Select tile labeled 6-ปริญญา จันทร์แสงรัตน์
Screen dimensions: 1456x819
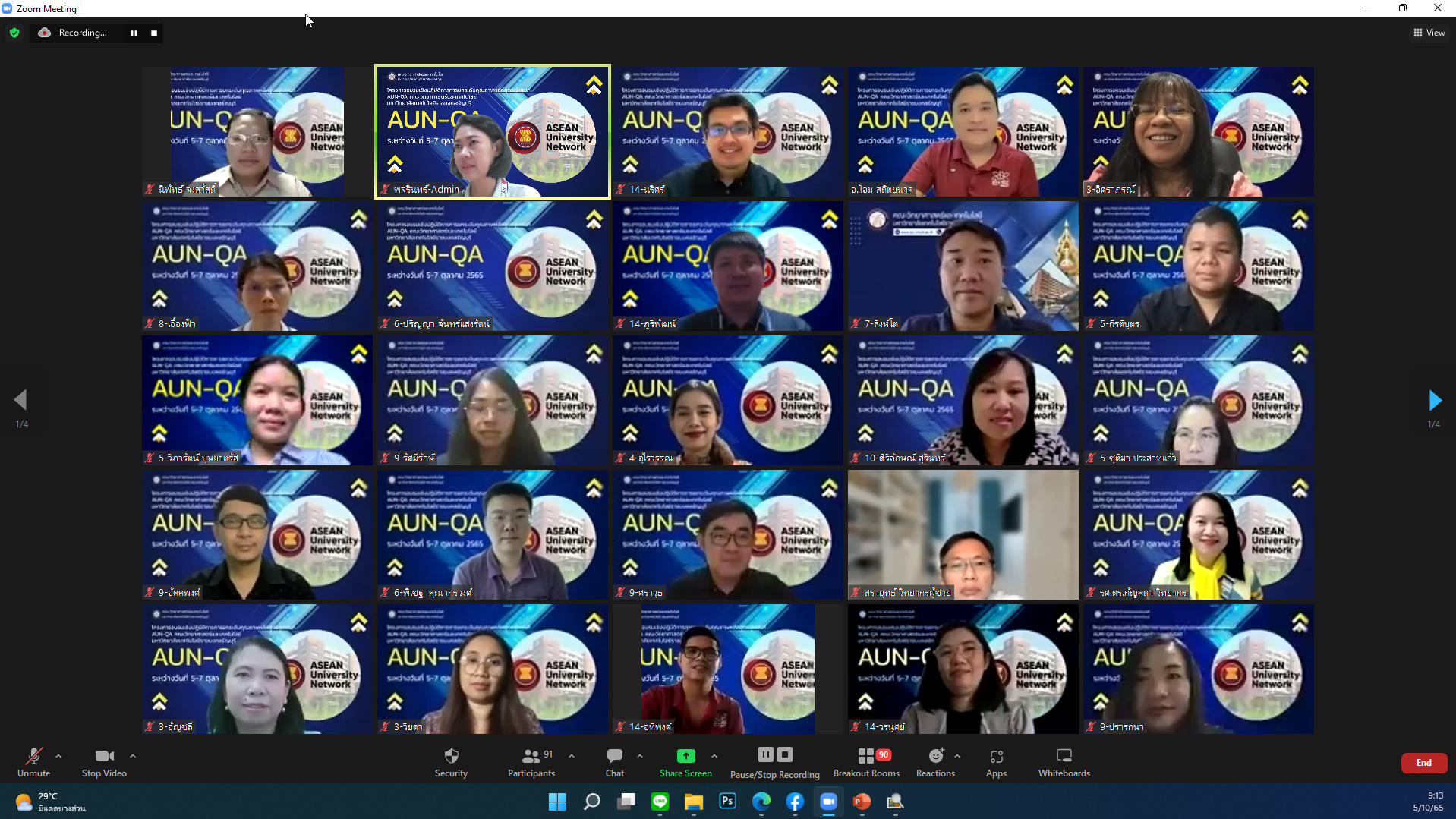(493, 266)
